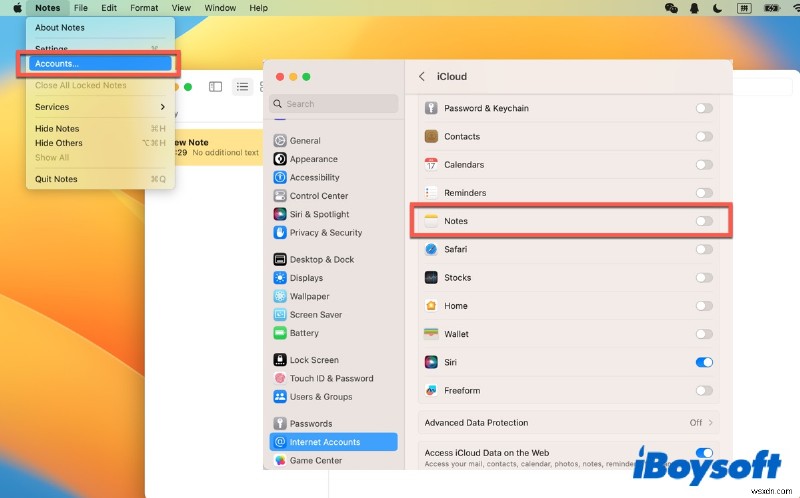The image size is (800, 498).
Task: Turn off Siri iCloud switch
Action: tap(704, 362)
